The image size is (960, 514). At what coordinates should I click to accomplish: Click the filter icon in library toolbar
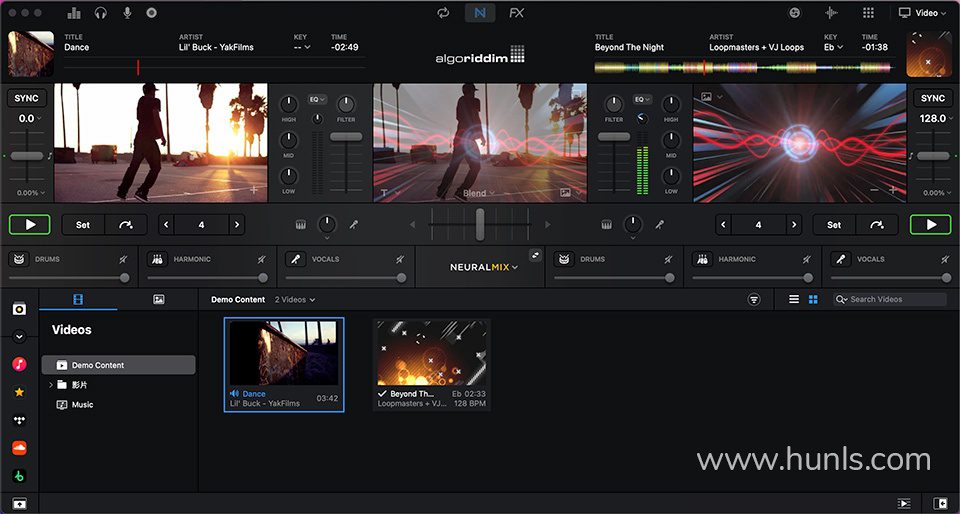pos(754,299)
